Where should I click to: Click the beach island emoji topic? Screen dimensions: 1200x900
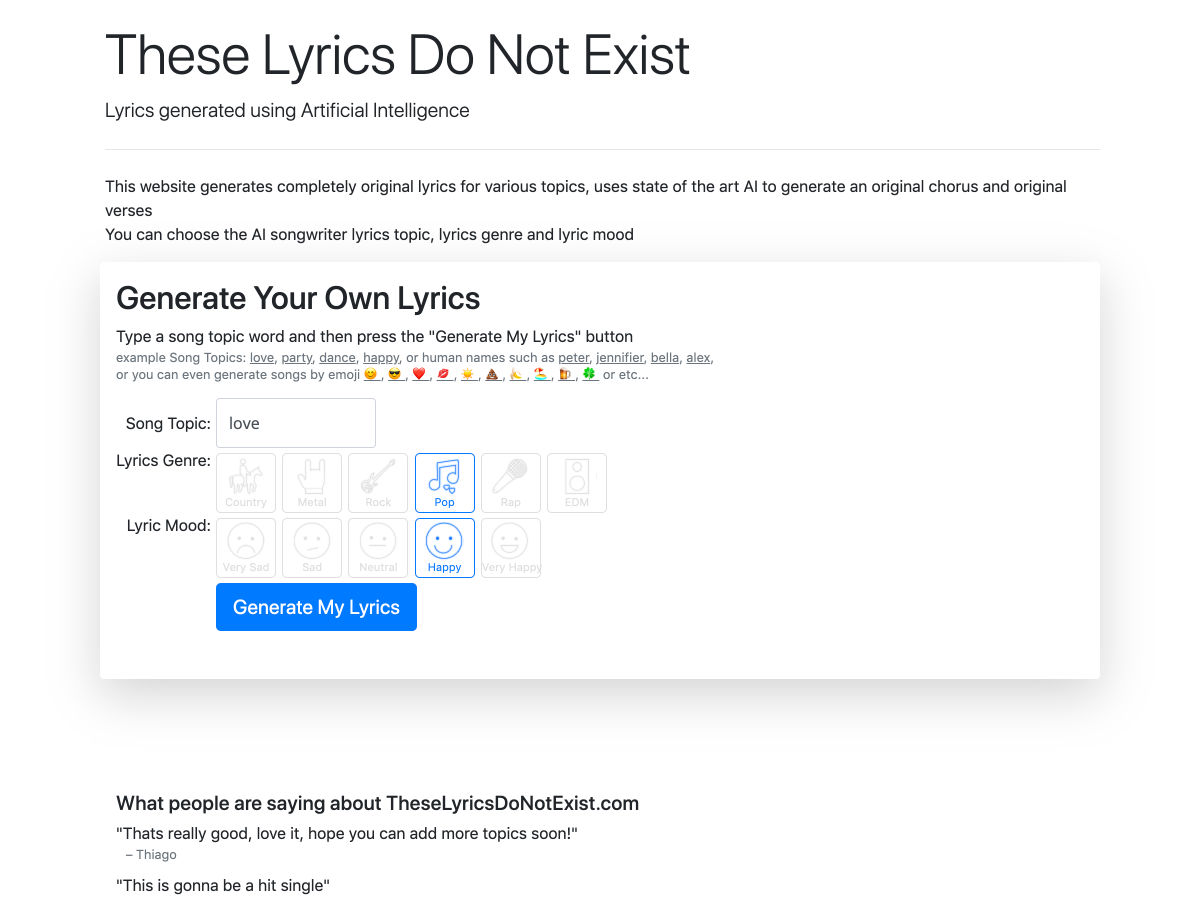coord(541,375)
